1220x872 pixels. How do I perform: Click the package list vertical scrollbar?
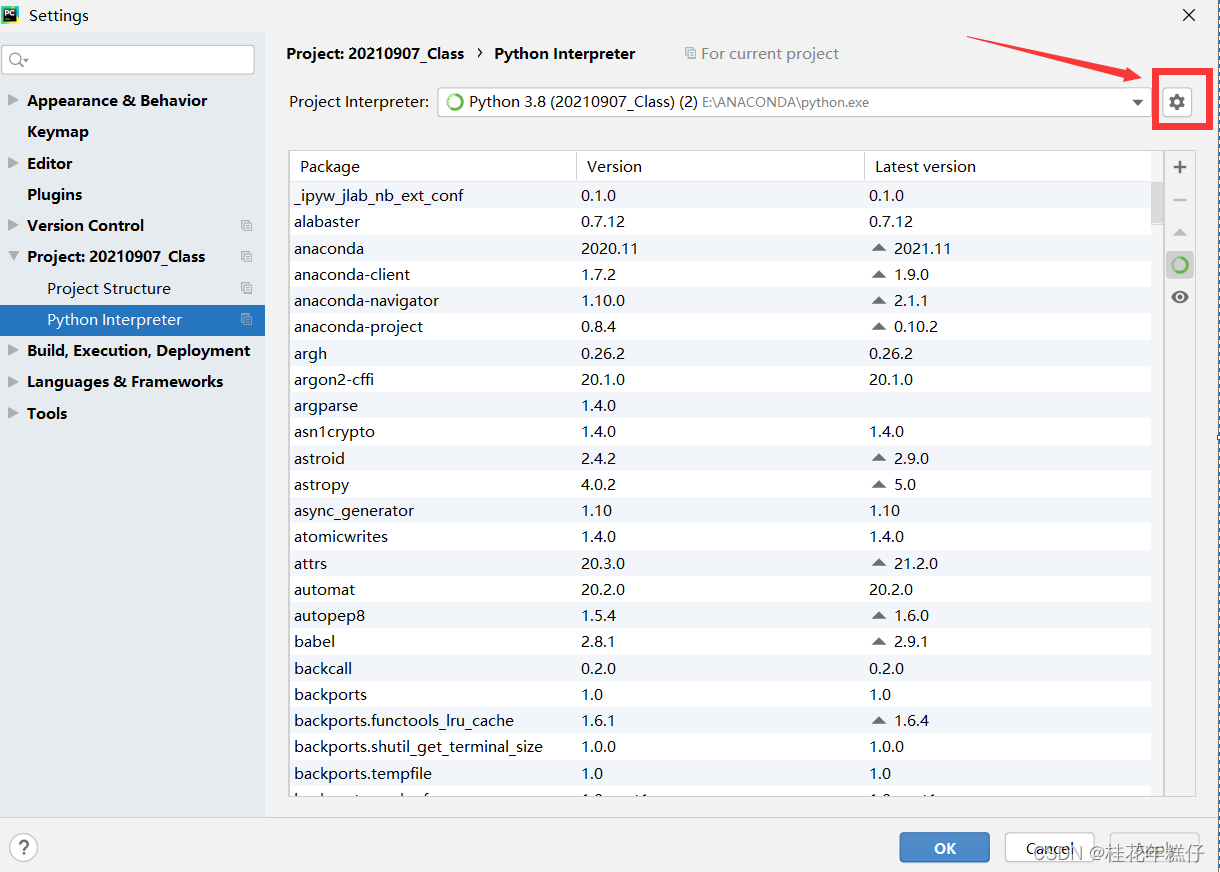click(1157, 203)
